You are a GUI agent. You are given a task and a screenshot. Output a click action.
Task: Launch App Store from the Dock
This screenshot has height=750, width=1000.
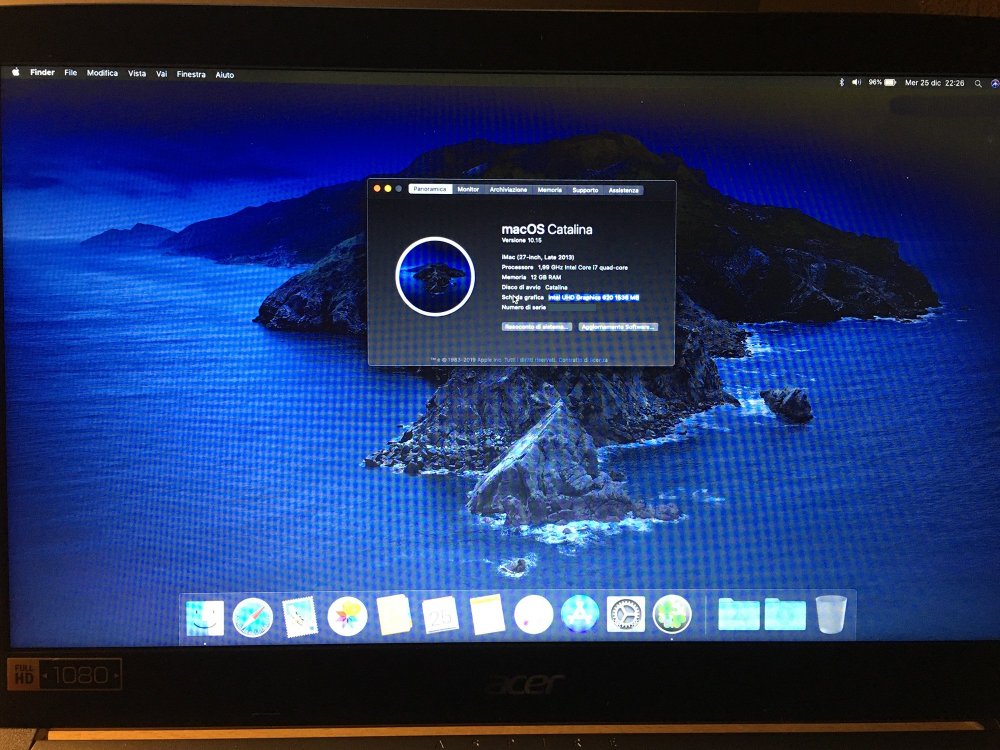pyautogui.click(x=580, y=614)
